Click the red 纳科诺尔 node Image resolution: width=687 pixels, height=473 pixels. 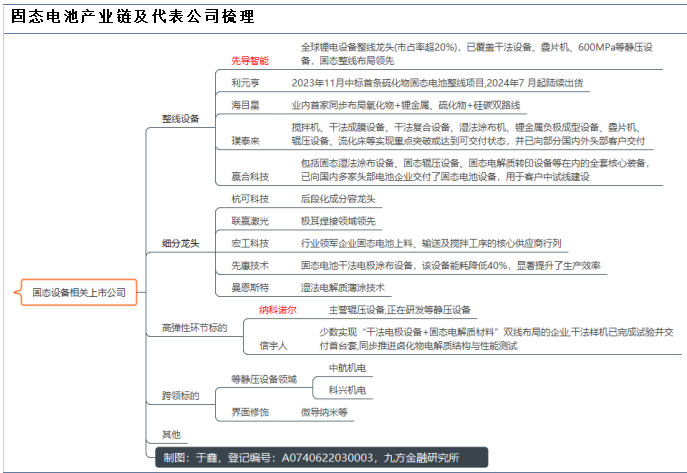point(278,310)
